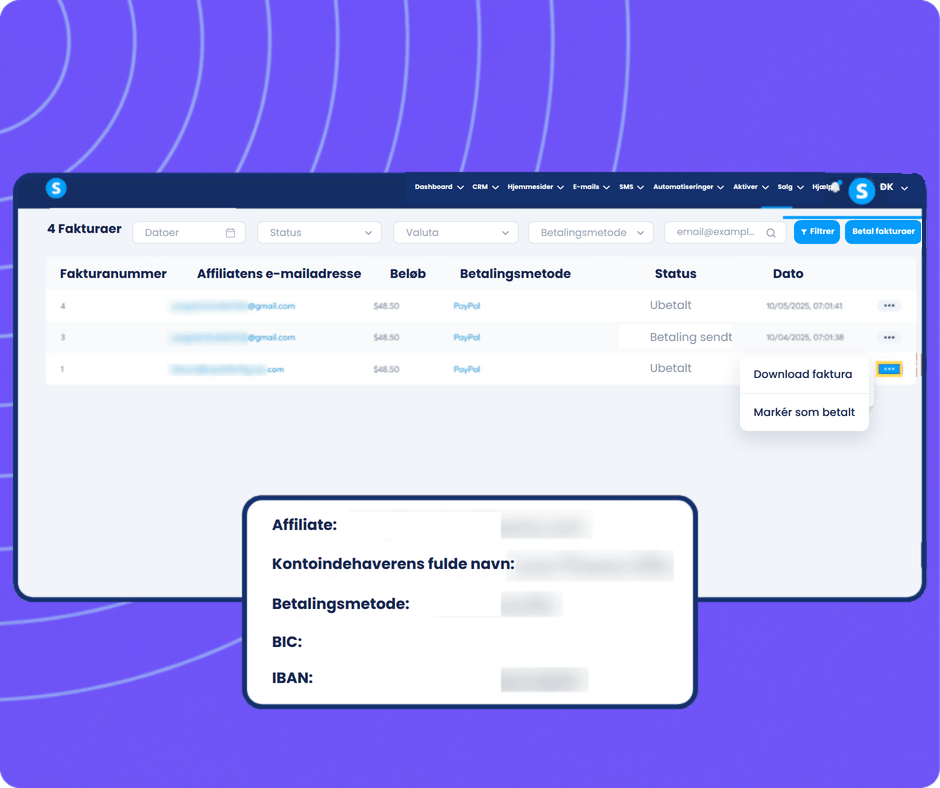Expand the Valuta filter dropdown
Viewport: 940px width, 788px height.
point(456,233)
